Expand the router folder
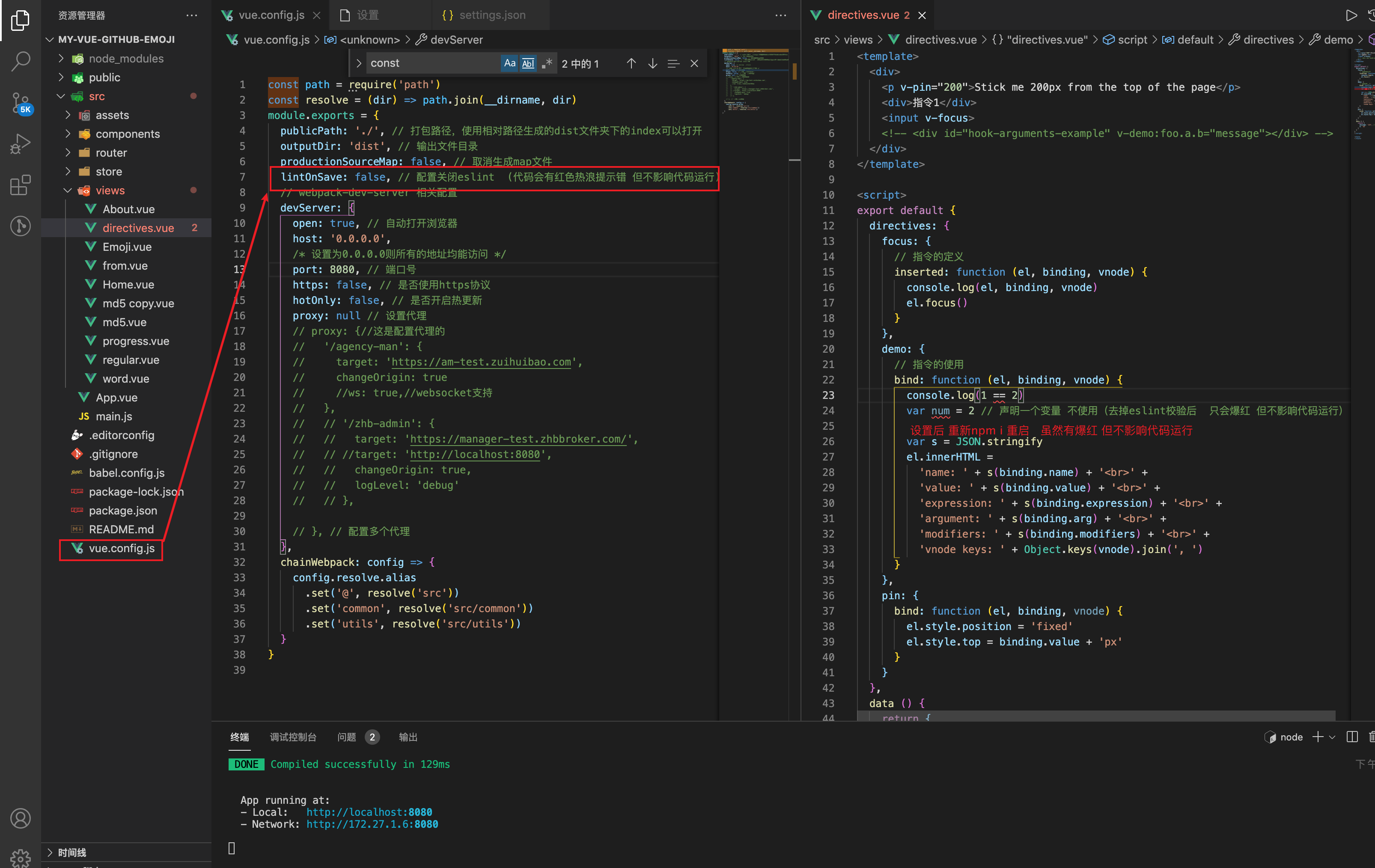The width and height of the screenshot is (1375, 868). tap(68, 152)
